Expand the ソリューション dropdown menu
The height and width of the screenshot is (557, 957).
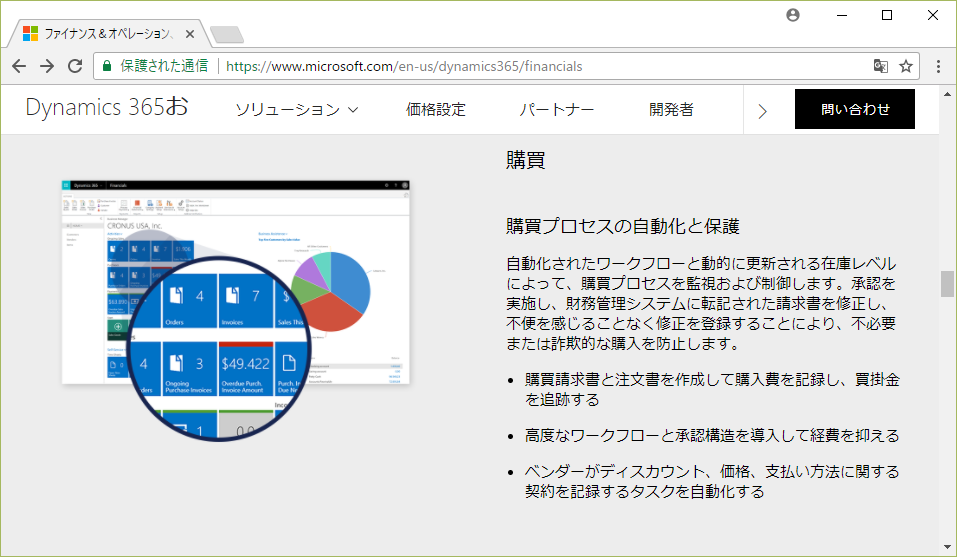click(x=297, y=110)
